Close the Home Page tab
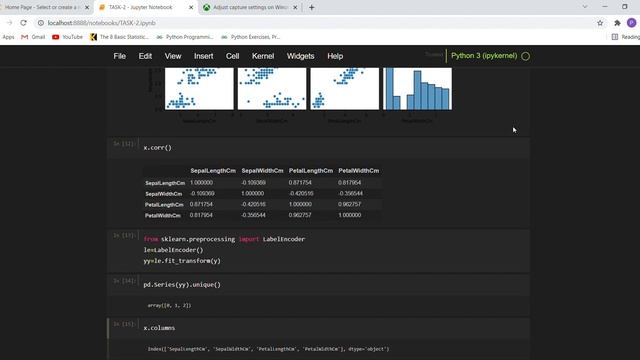This screenshot has width=640, height=360. pyautogui.click(x=87, y=7)
